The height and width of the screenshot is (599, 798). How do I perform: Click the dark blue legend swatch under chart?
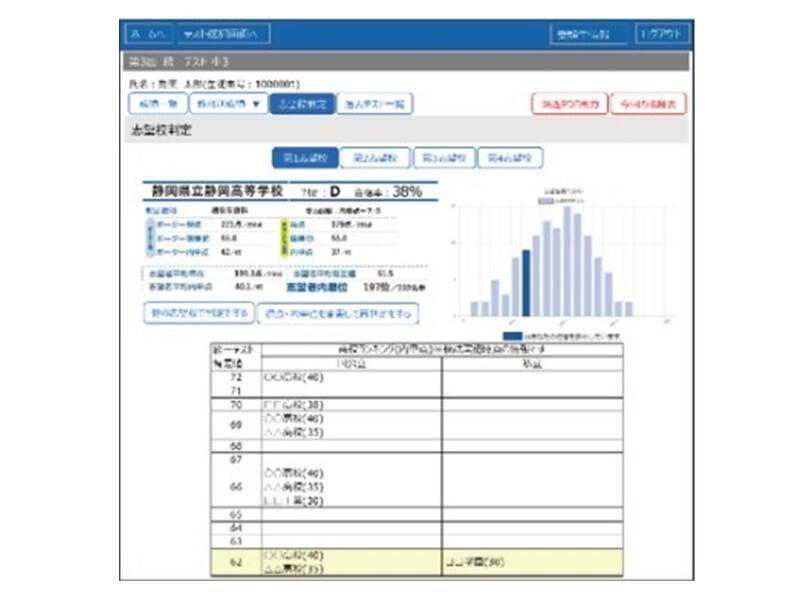pyautogui.click(x=511, y=336)
